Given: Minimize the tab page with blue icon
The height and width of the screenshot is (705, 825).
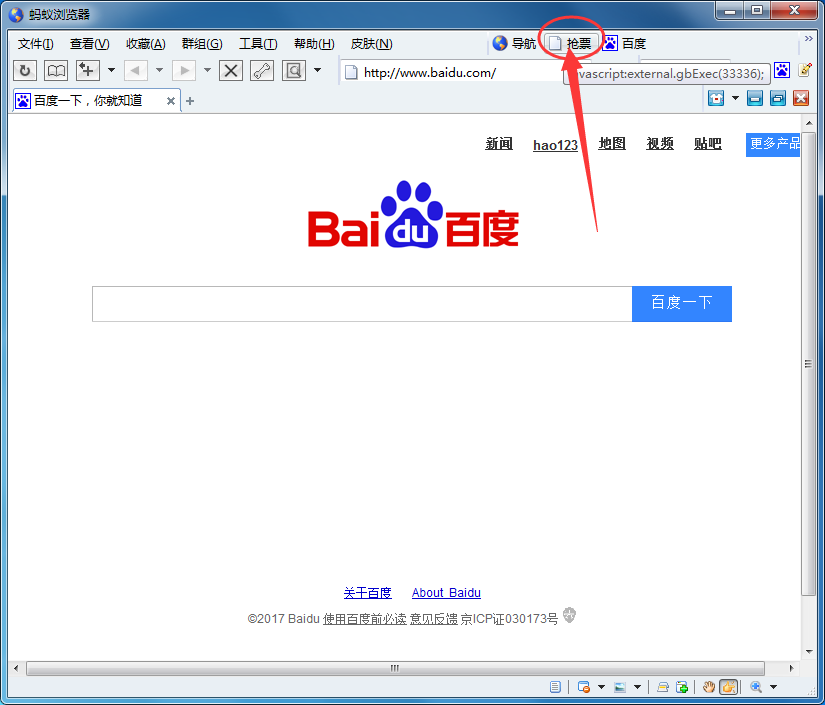Looking at the screenshot, I should point(755,98).
